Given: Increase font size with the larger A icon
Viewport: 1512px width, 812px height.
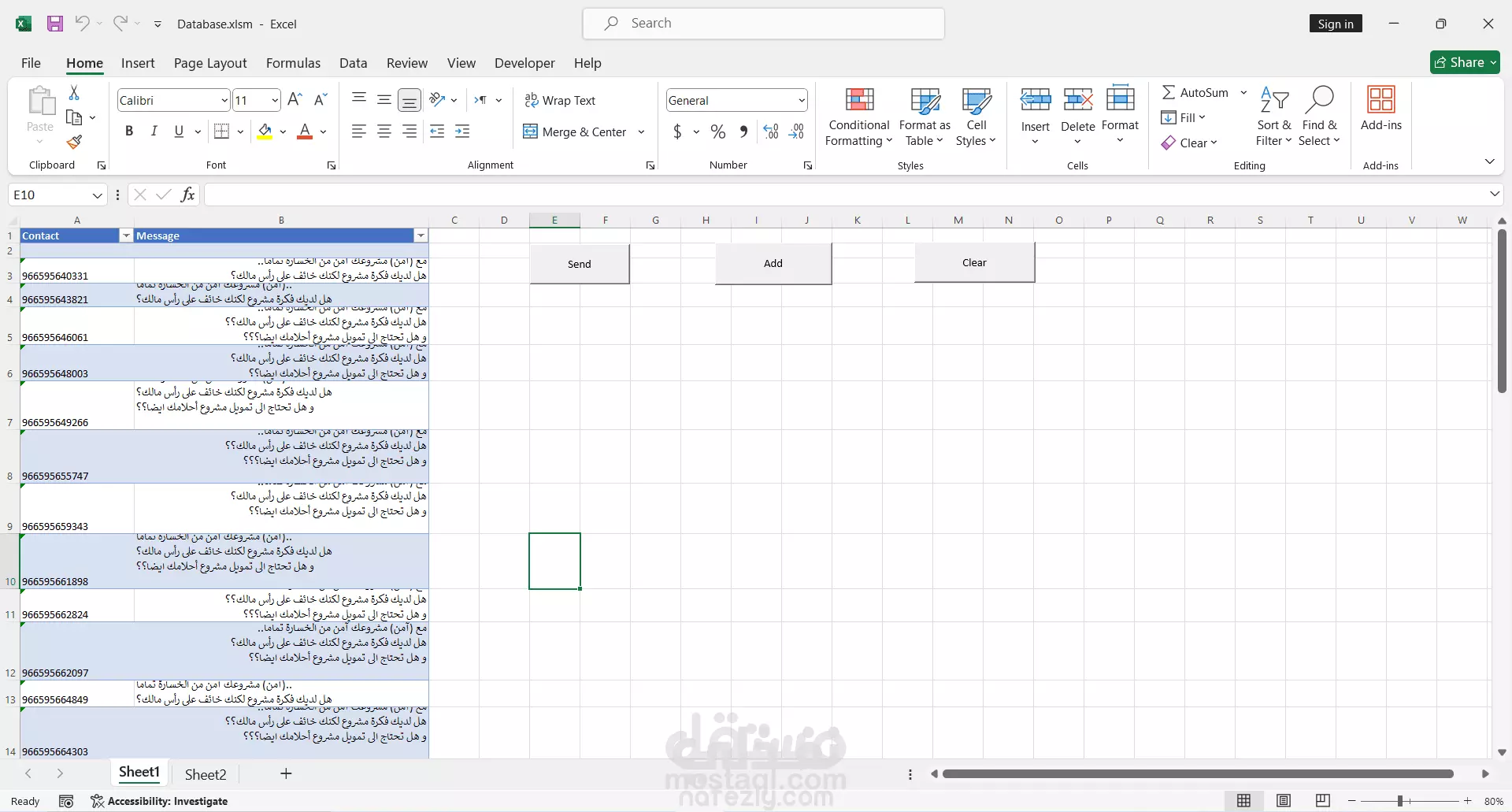Looking at the screenshot, I should 295,99.
